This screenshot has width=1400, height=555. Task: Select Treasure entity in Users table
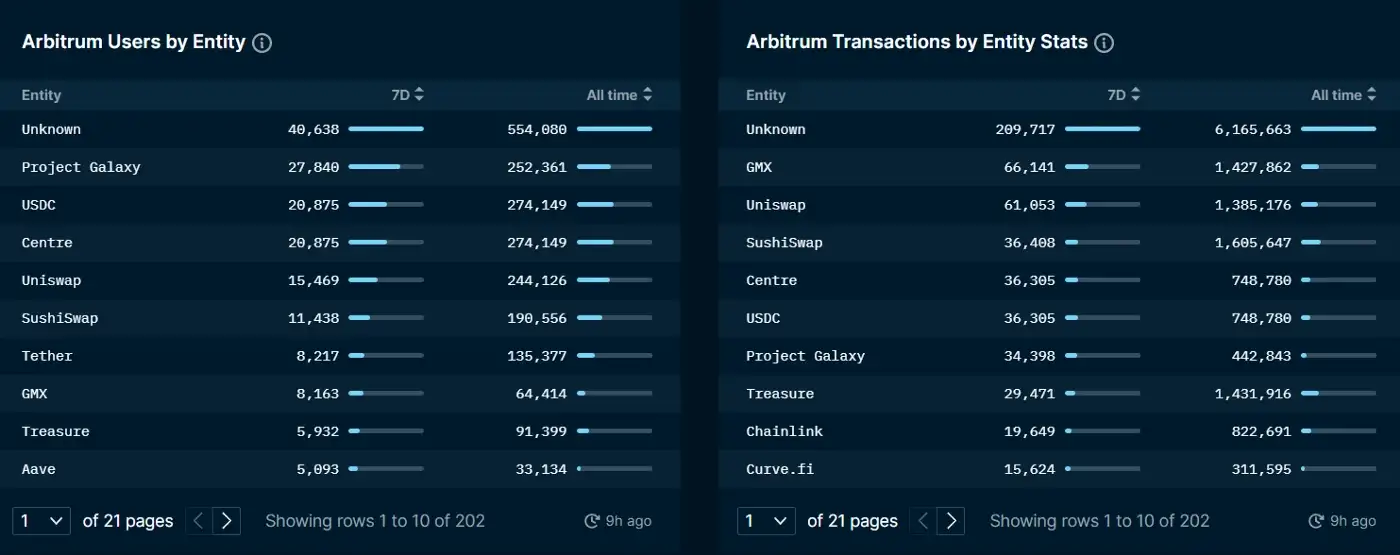55,432
